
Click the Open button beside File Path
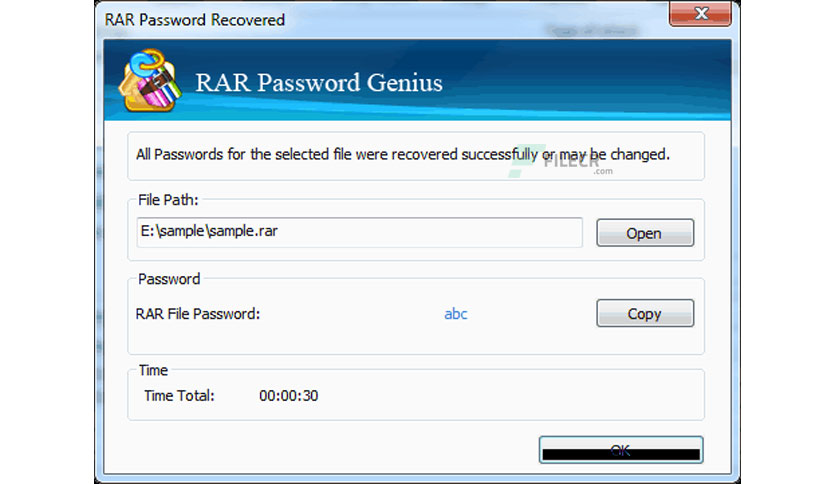point(645,233)
